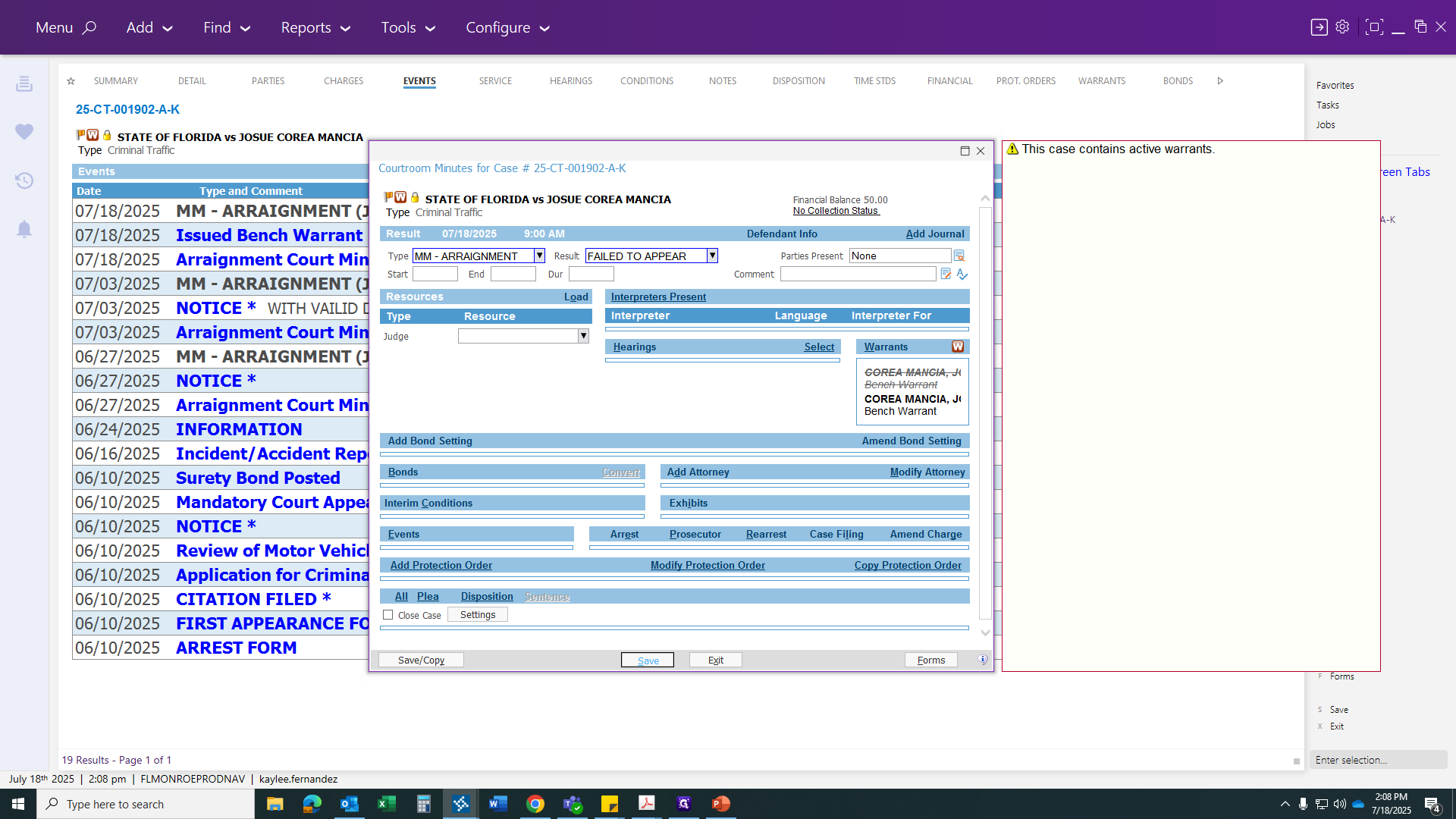This screenshot has width=1456, height=819.
Task: Open Adobe Acrobat from taskbar
Action: (647, 804)
